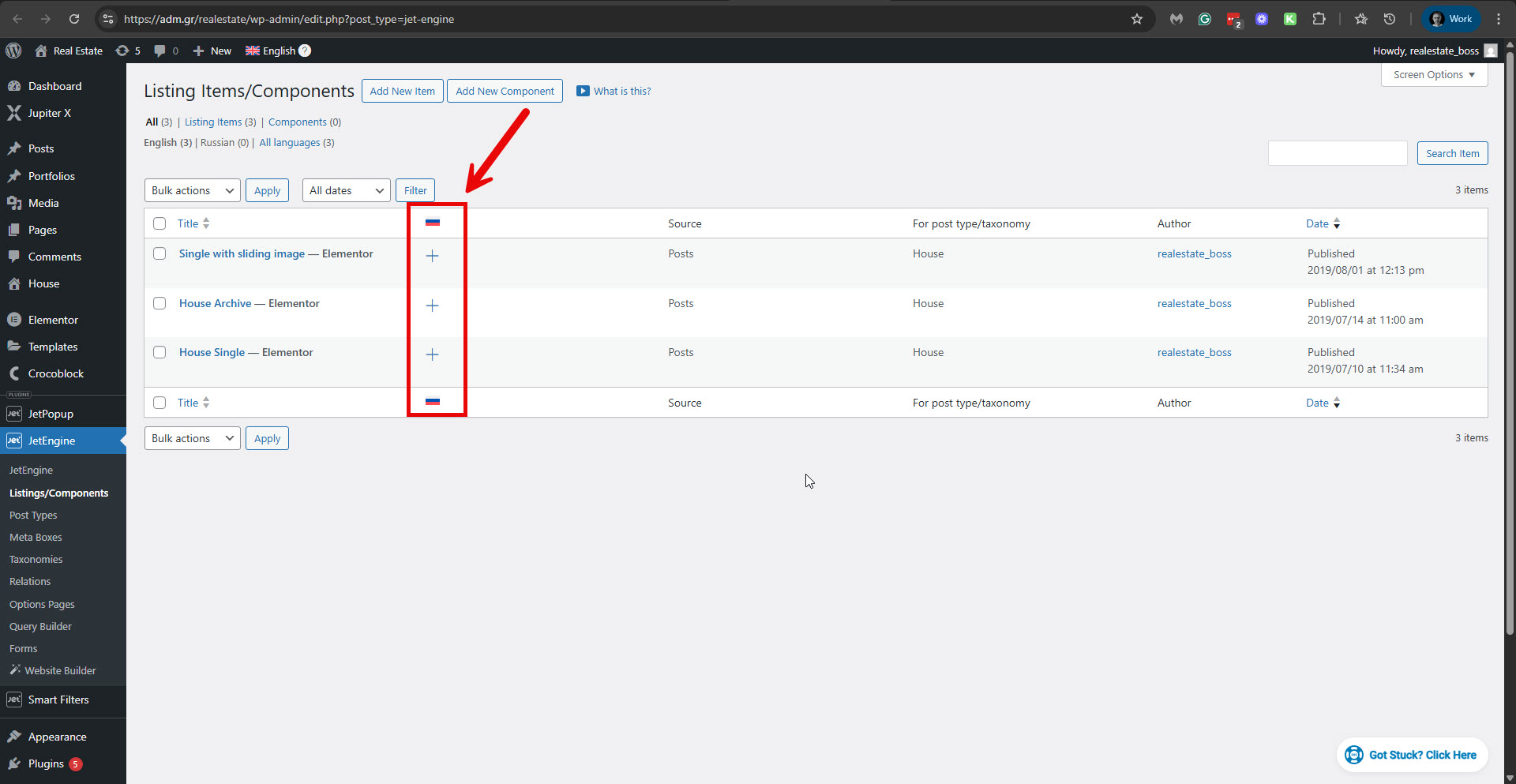Screen dimensions: 1516x784
Task: Click into the listing search input field
Action: 1338,153
